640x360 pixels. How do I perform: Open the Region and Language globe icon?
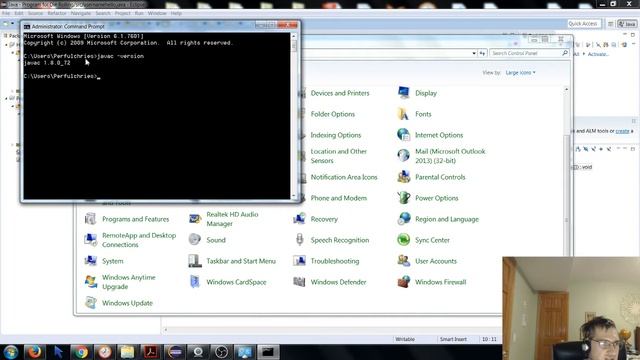(x=404, y=219)
